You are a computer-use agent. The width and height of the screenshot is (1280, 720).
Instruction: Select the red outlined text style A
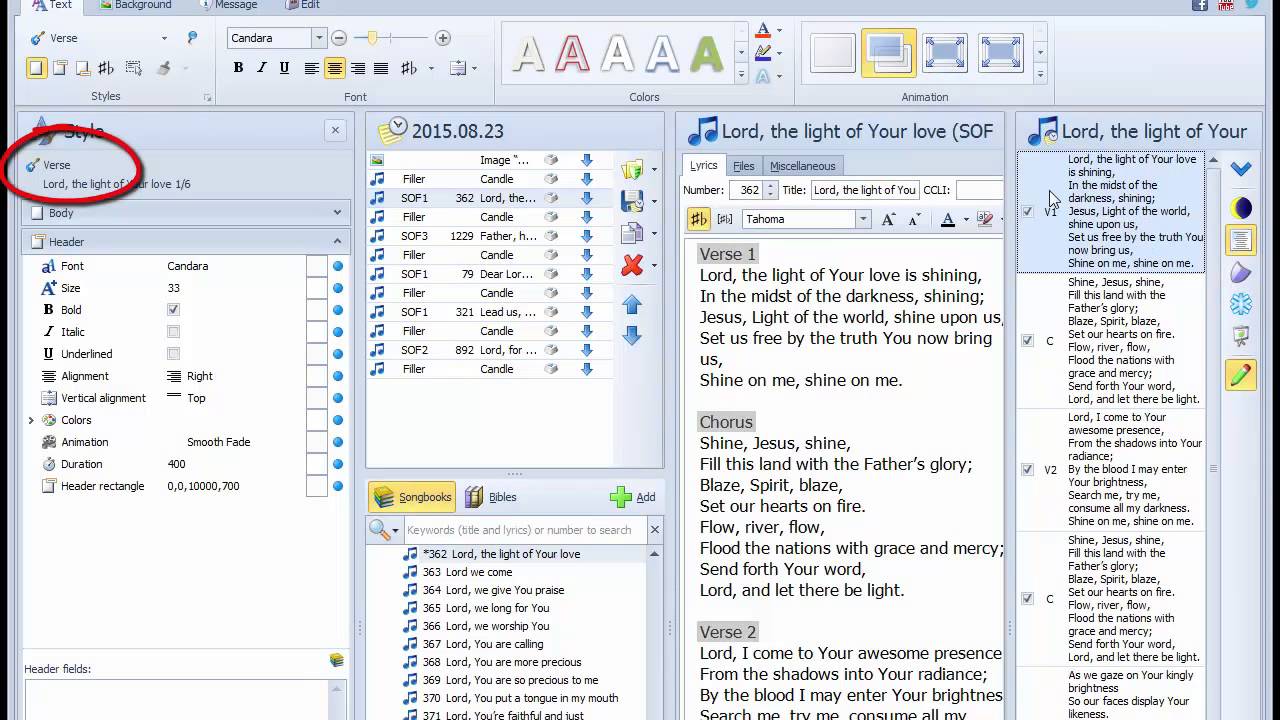click(572, 54)
